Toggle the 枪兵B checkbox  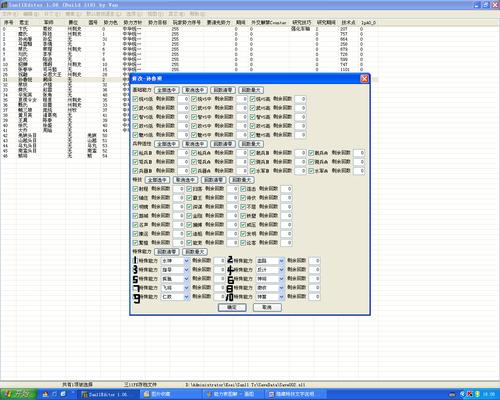tap(135, 153)
